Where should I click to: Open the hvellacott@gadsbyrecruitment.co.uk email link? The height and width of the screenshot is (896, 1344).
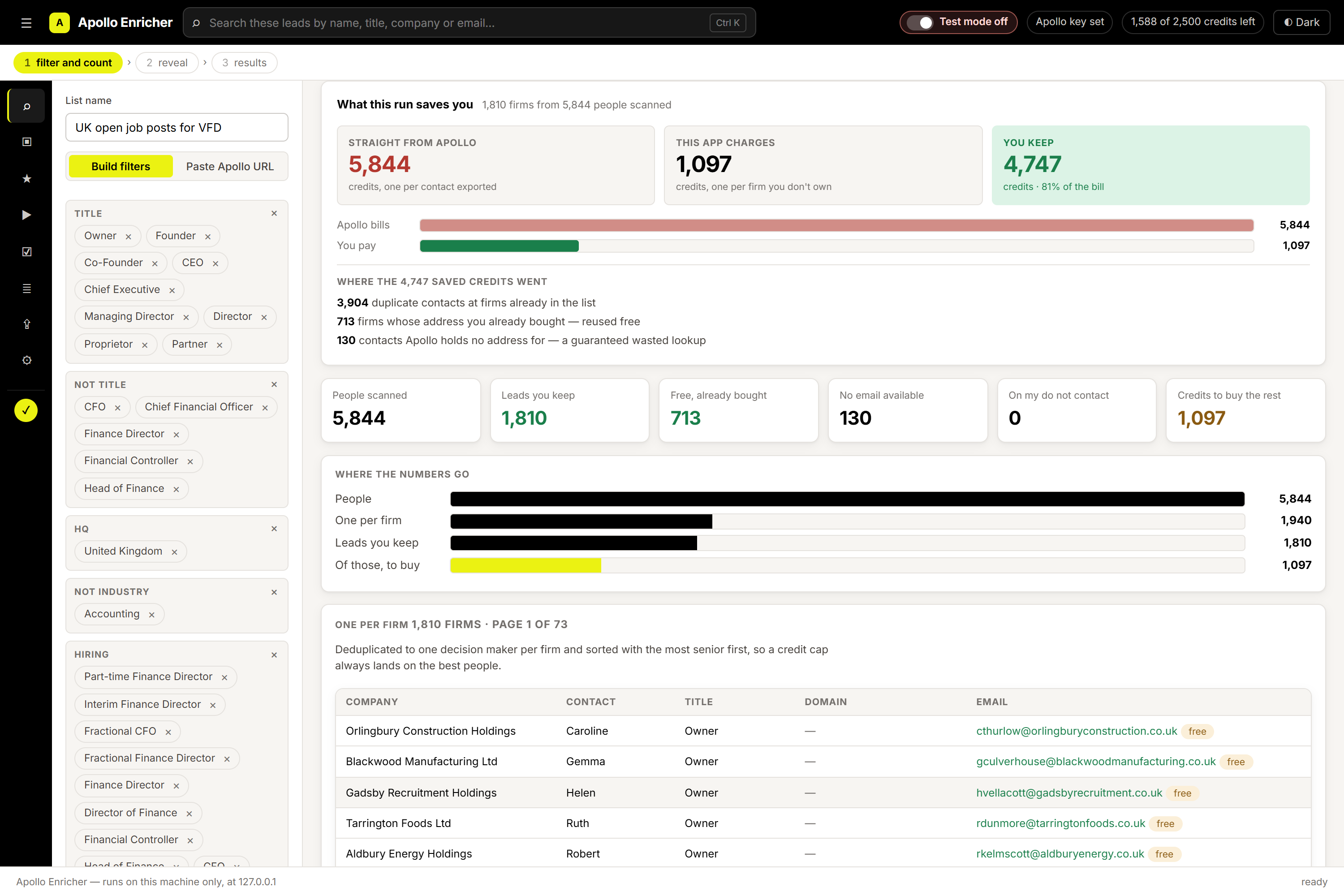pos(1069,793)
